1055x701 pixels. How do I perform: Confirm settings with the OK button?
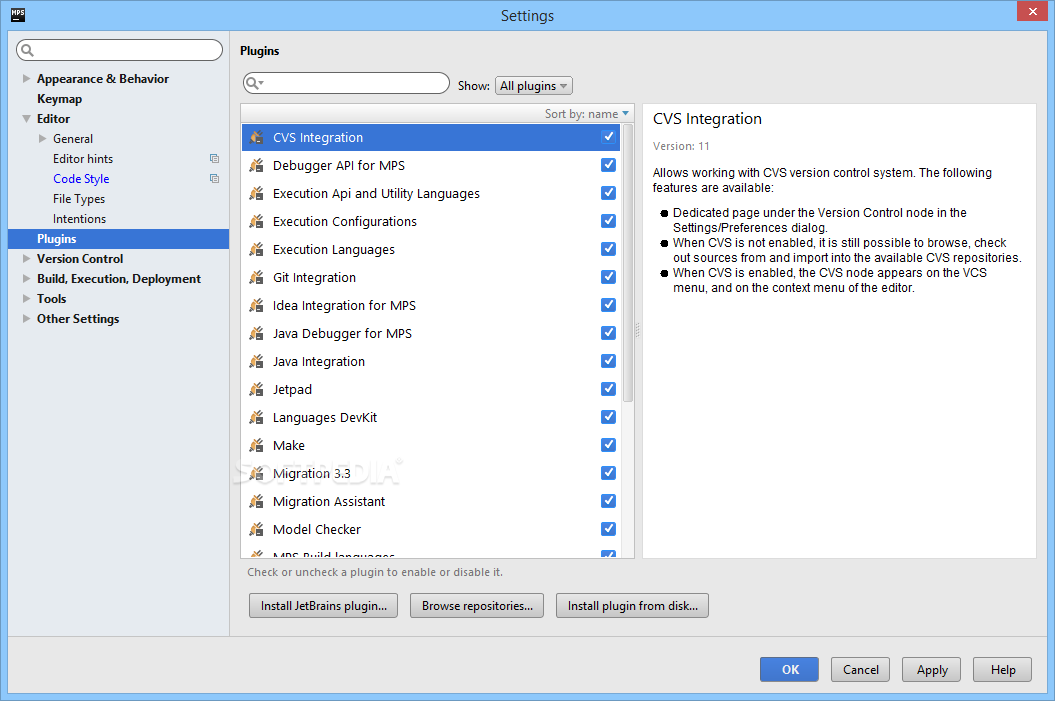[x=789, y=669]
